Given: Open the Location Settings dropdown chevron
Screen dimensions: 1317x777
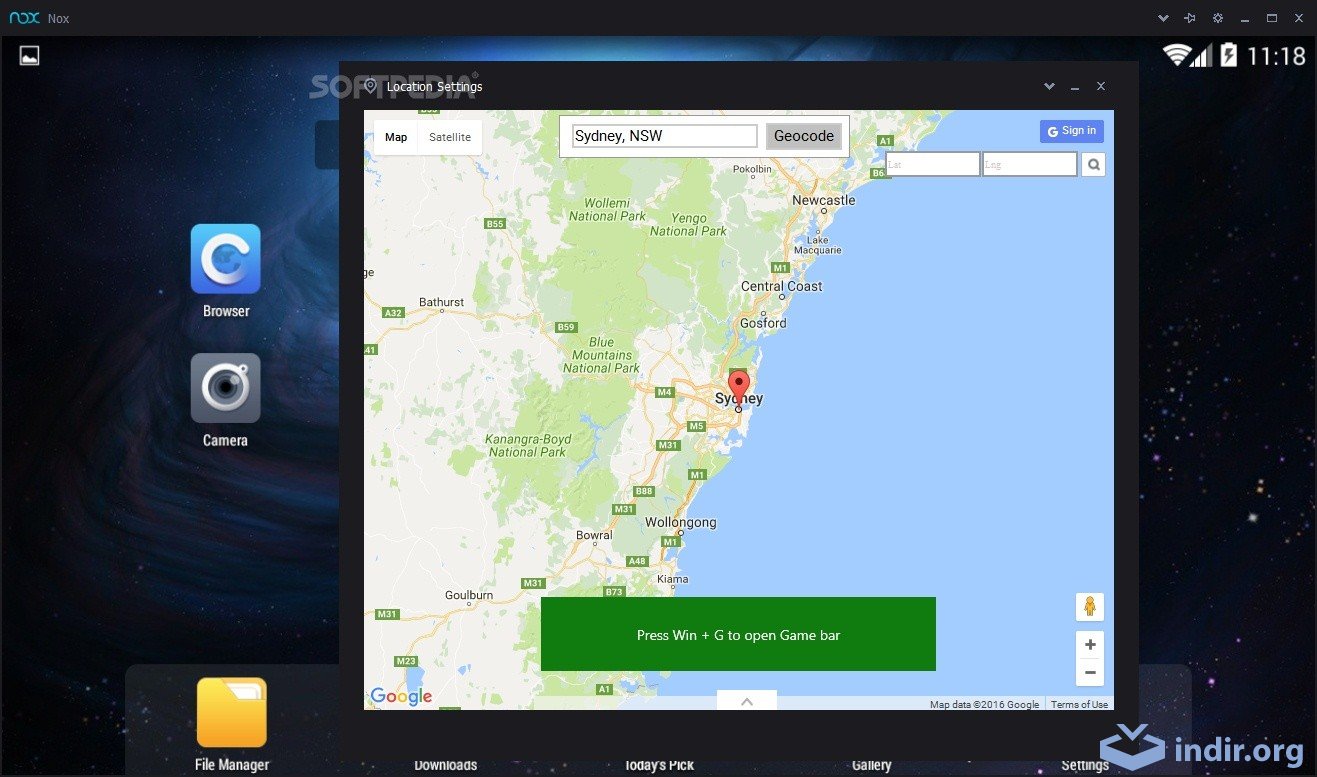Looking at the screenshot, I should pyautogui.click(x=1049, y=87).
